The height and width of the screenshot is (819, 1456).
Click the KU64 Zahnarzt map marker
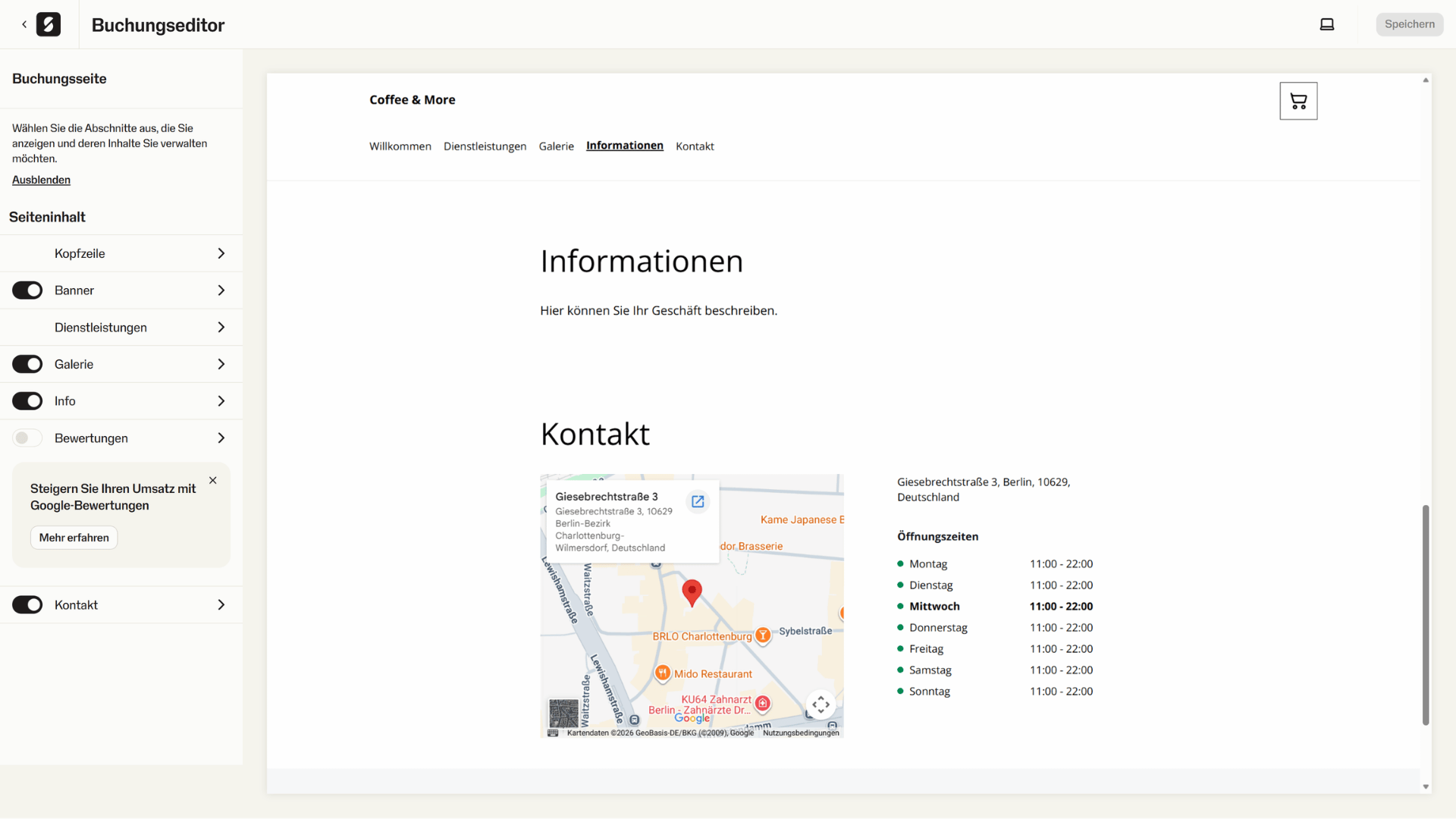point(763,704)
